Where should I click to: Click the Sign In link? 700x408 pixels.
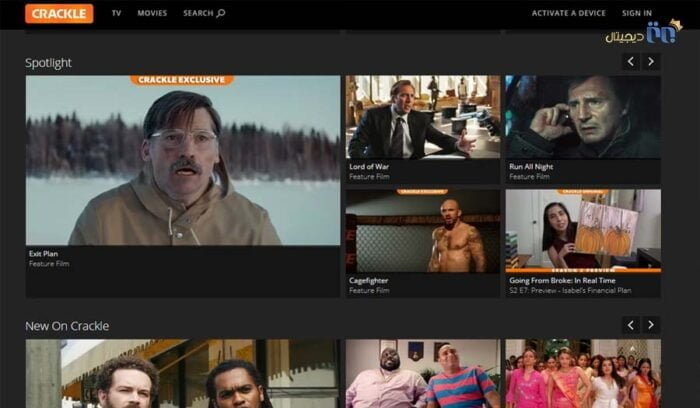click(637, 13)
